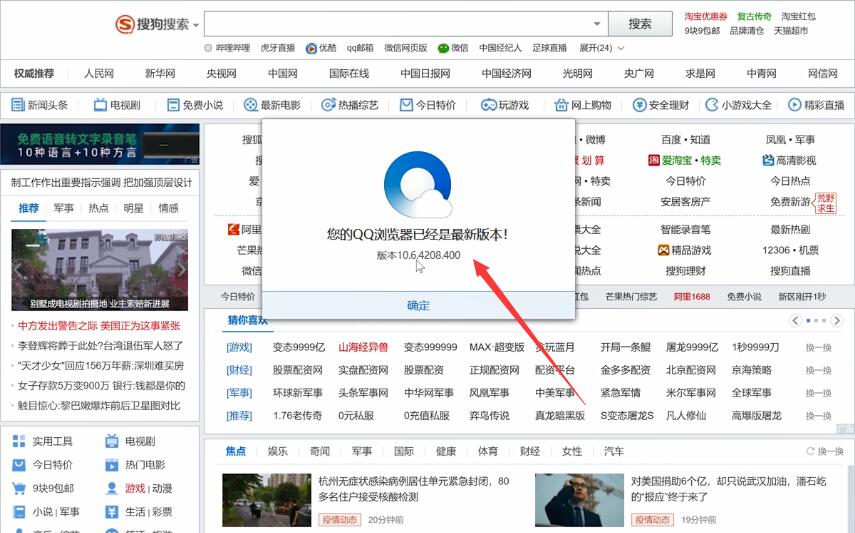
Task: Open the 免费语音转文字录音笔 banner ad
Action: 100,144
